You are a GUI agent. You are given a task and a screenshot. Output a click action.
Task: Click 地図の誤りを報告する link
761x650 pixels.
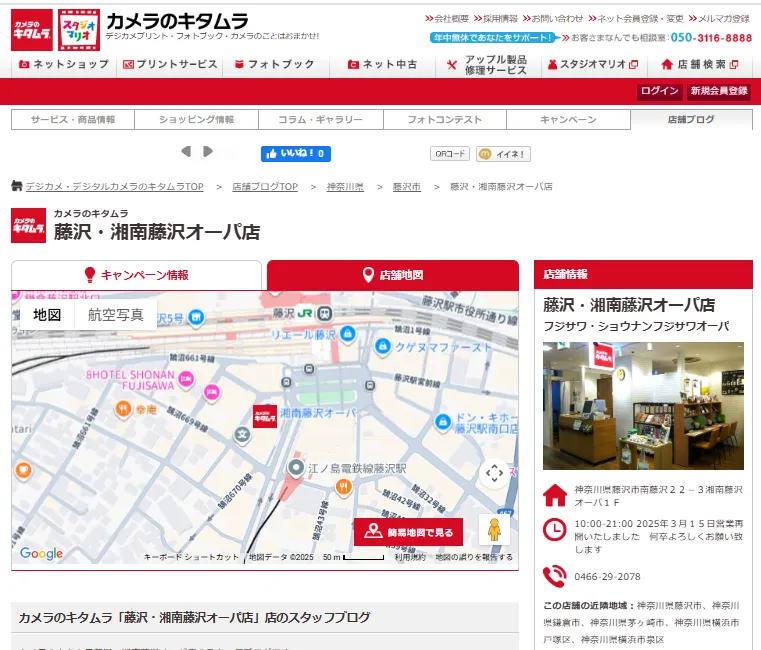coord(474,557)
